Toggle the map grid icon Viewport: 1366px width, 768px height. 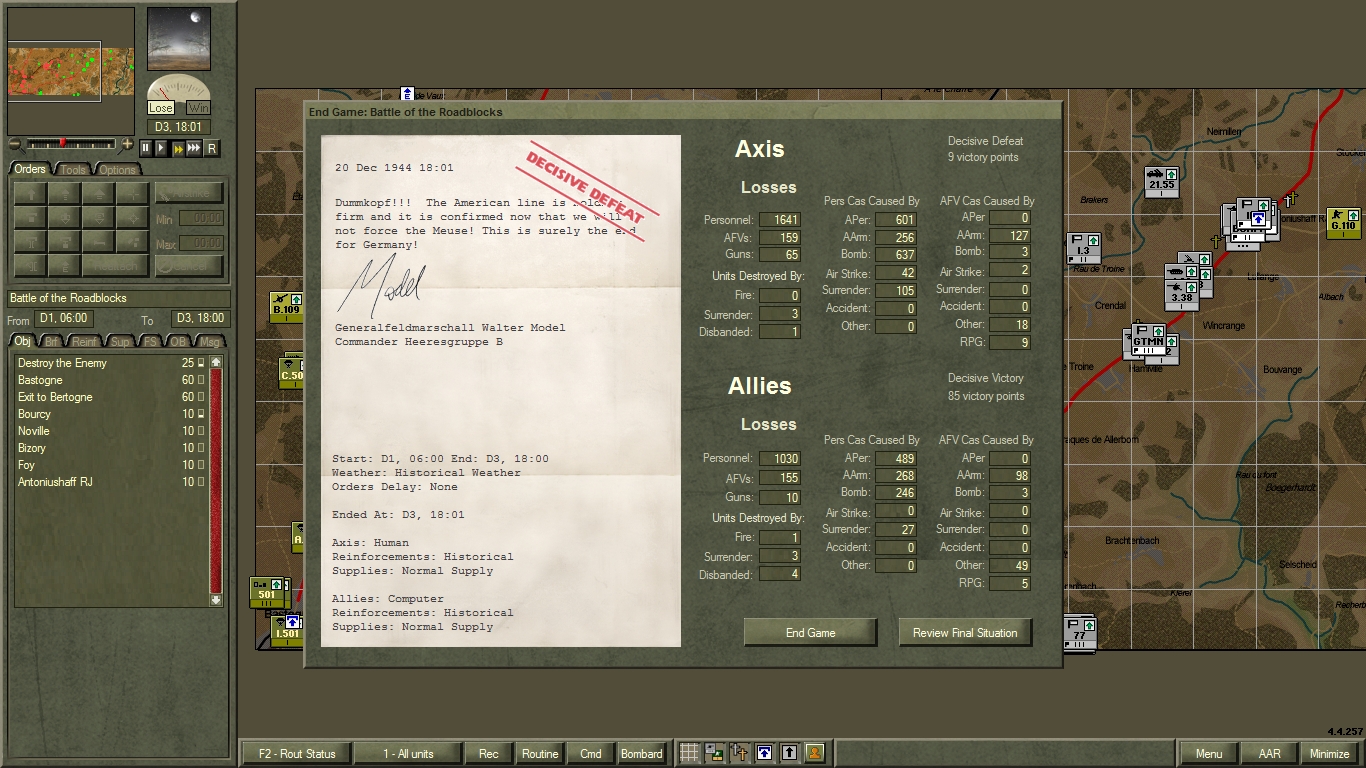[x=689, y=753]
